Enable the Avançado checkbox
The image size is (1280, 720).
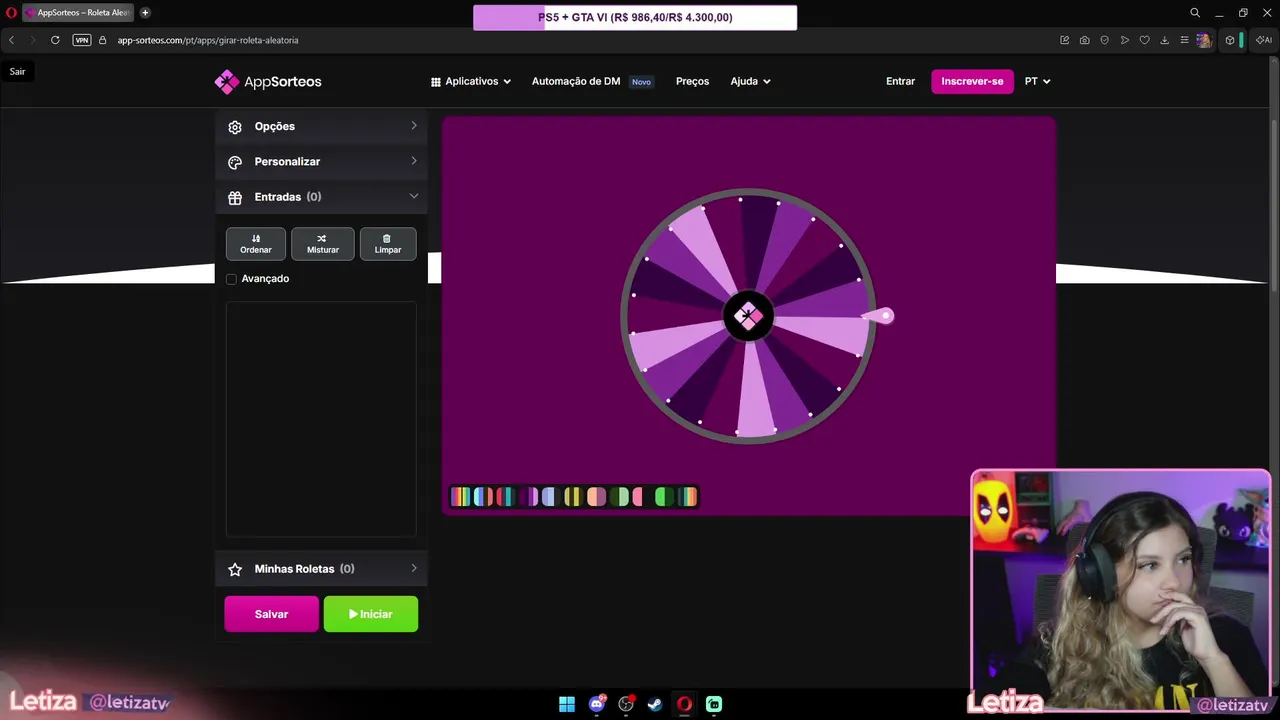[232, 279]
